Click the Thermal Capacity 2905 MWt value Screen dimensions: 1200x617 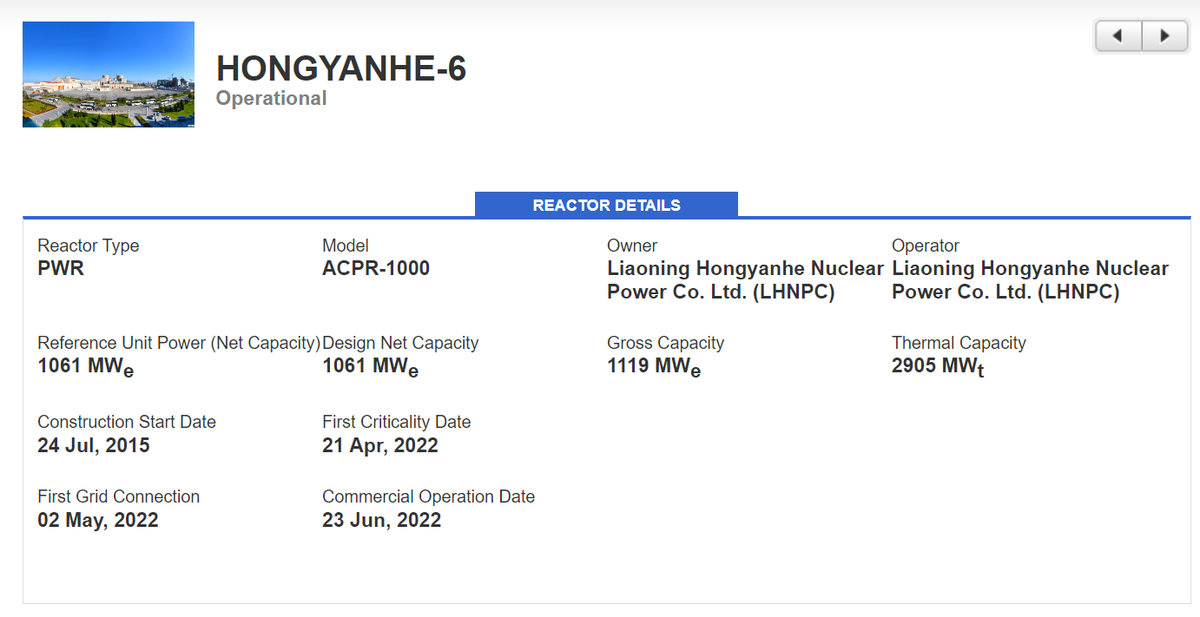pyautogui.click(x=938, y=366)
